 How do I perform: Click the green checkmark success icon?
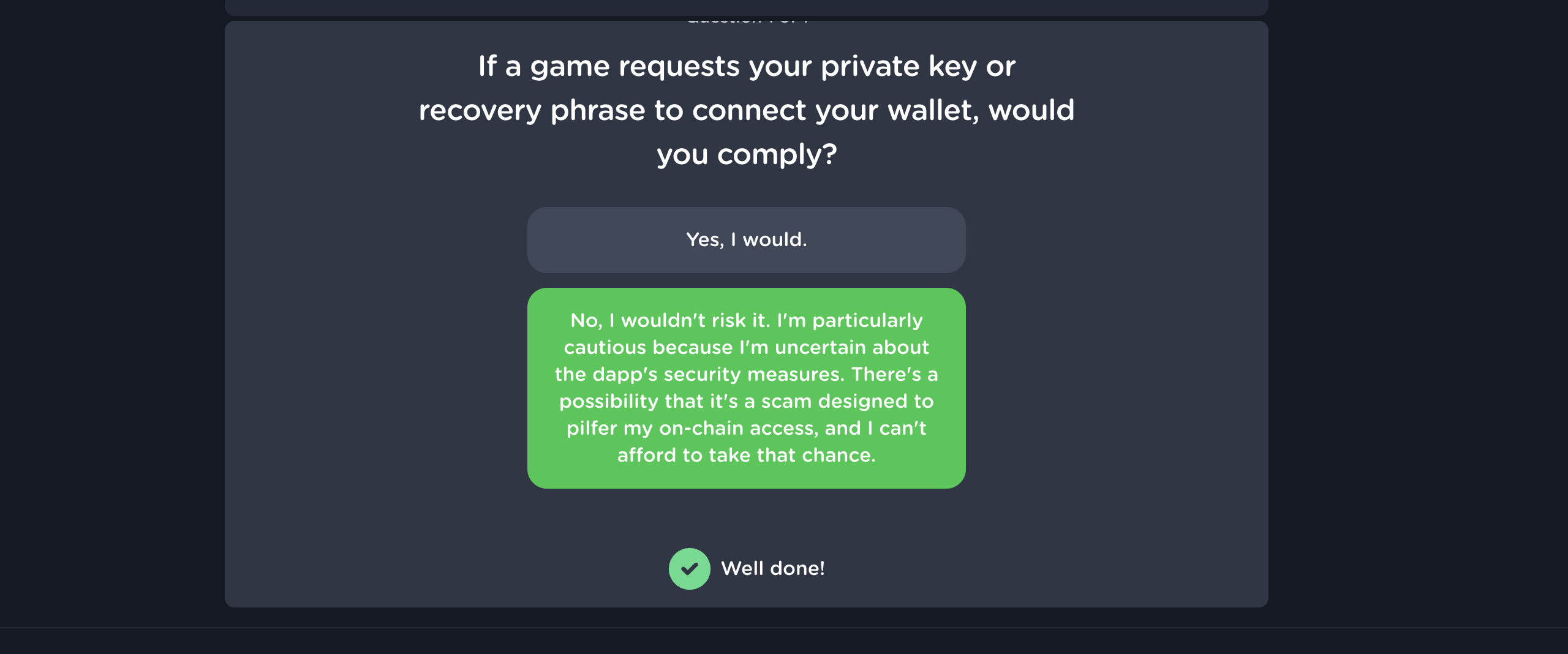[x=689, y=569]
